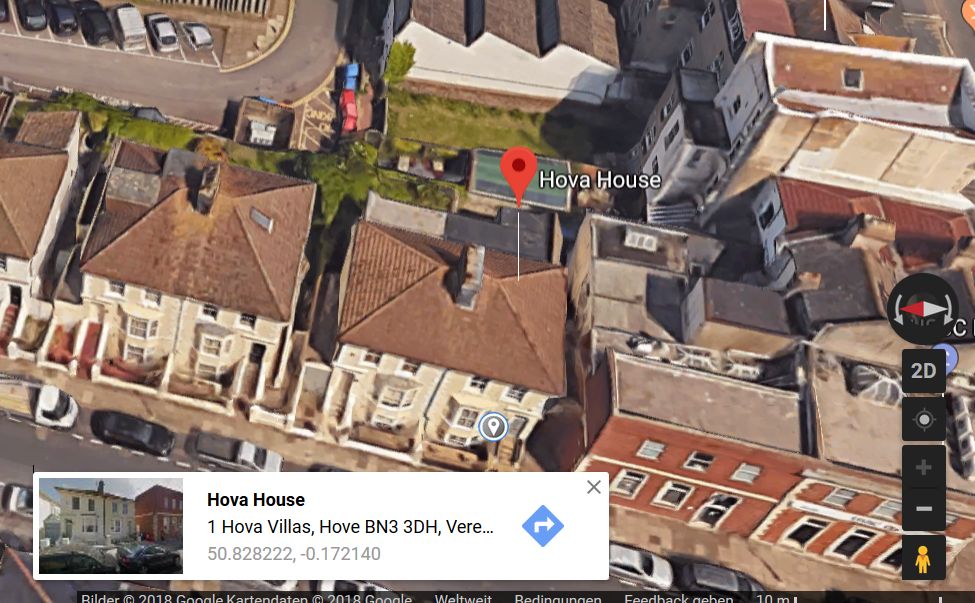
Task: Select the yellow Pegman Street View icon
Action: coord(923,559)
